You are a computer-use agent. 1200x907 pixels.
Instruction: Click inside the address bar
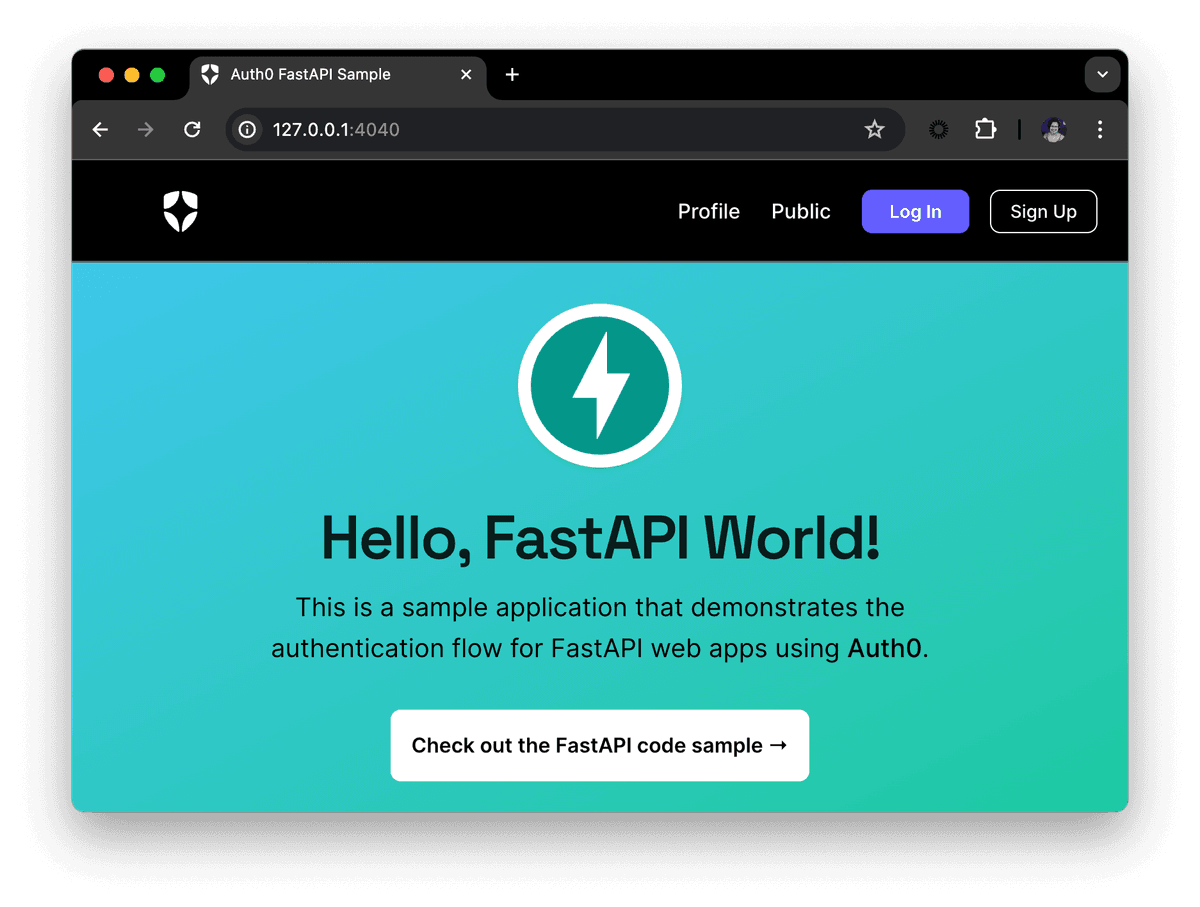pyautogui.click(x=500, y=129)
